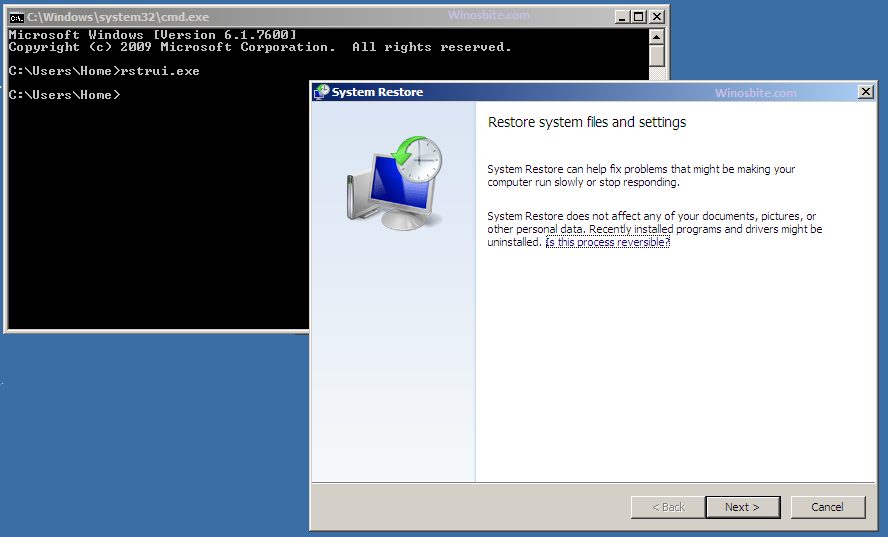The height and width of the screenshot is (537, 888).
Task: Click the cmd.exe window system menu icon
Action: 16,17
